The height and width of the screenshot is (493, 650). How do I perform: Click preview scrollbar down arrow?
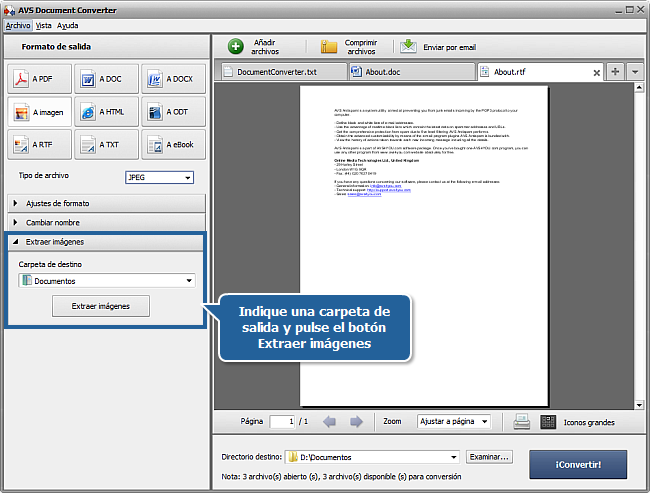(639, 405)
